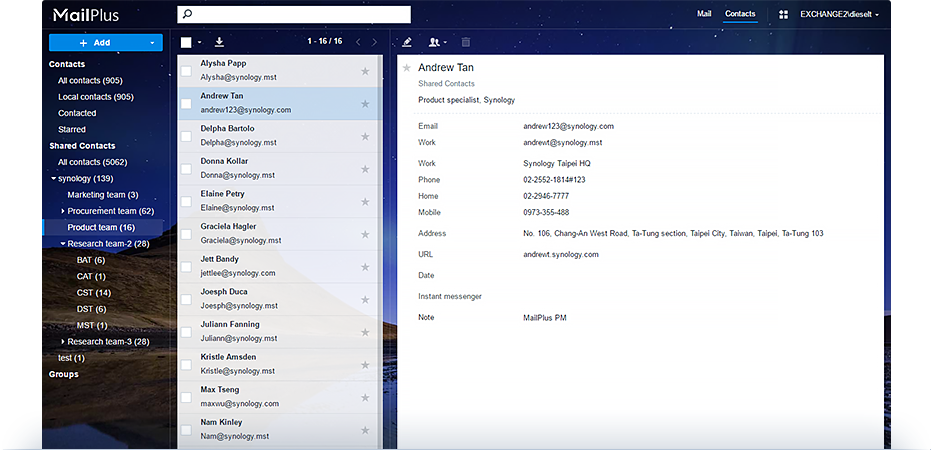This screenshot has width=933, height=450.
Task: Select Product team (16)
Action: click(x=101, y=227)
